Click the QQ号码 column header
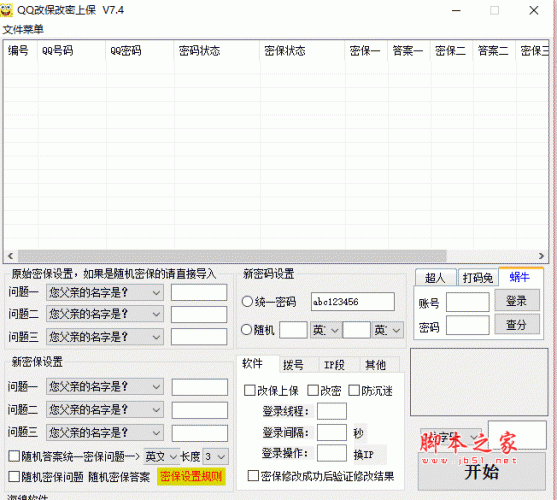The height and width of the screenshot is (500, 557). click(x=71, y=51)
